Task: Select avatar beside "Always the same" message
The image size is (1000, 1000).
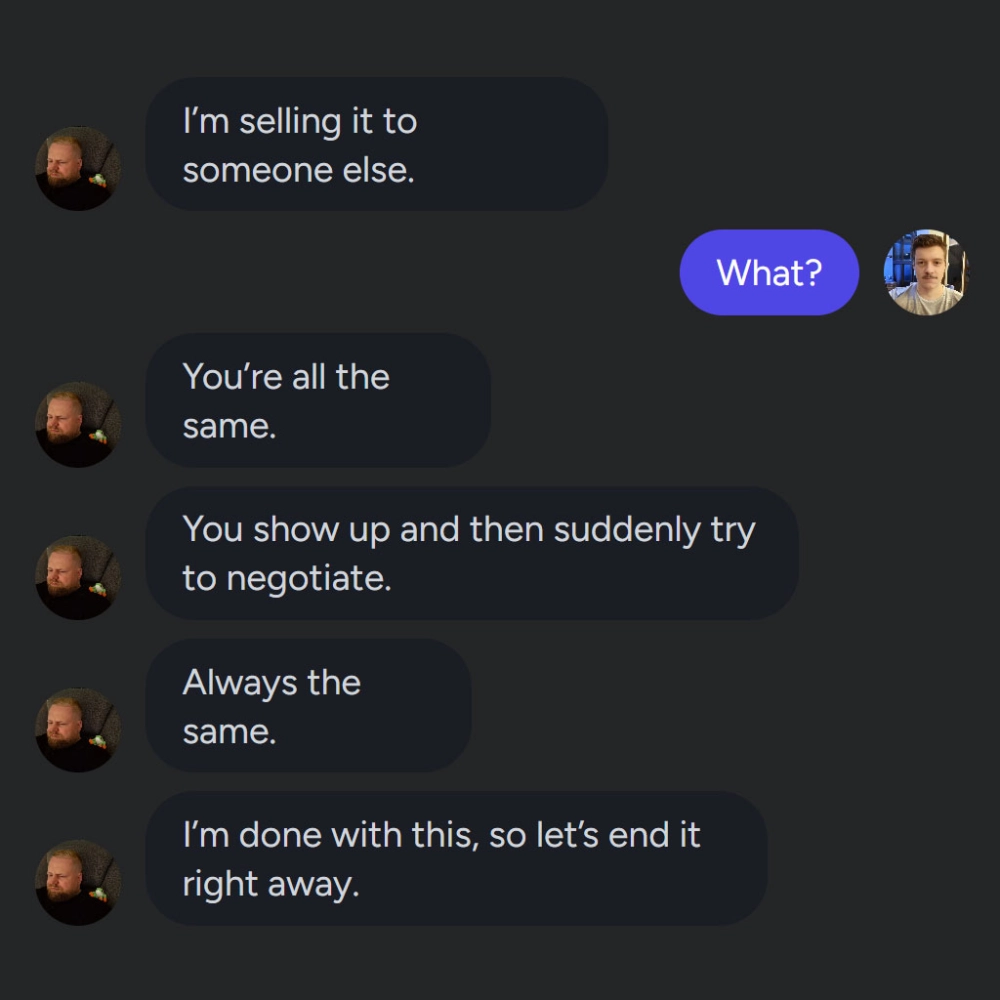Action: (x=78, y=729)
